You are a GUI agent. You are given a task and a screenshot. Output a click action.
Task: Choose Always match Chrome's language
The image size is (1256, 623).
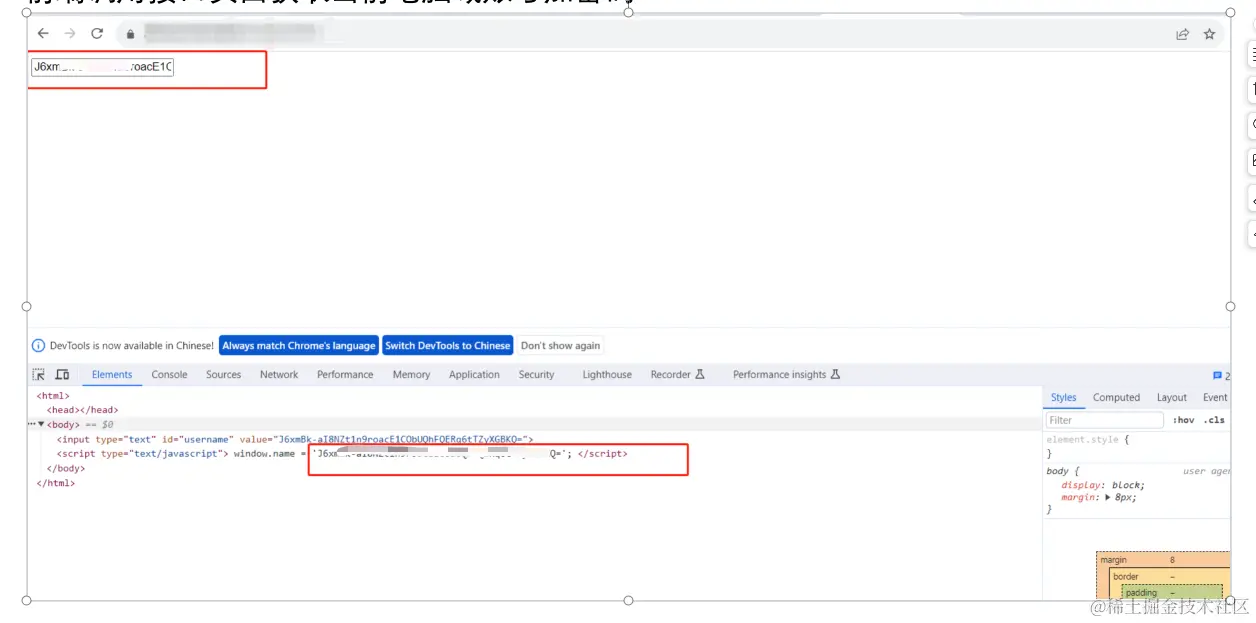[299, 346]
